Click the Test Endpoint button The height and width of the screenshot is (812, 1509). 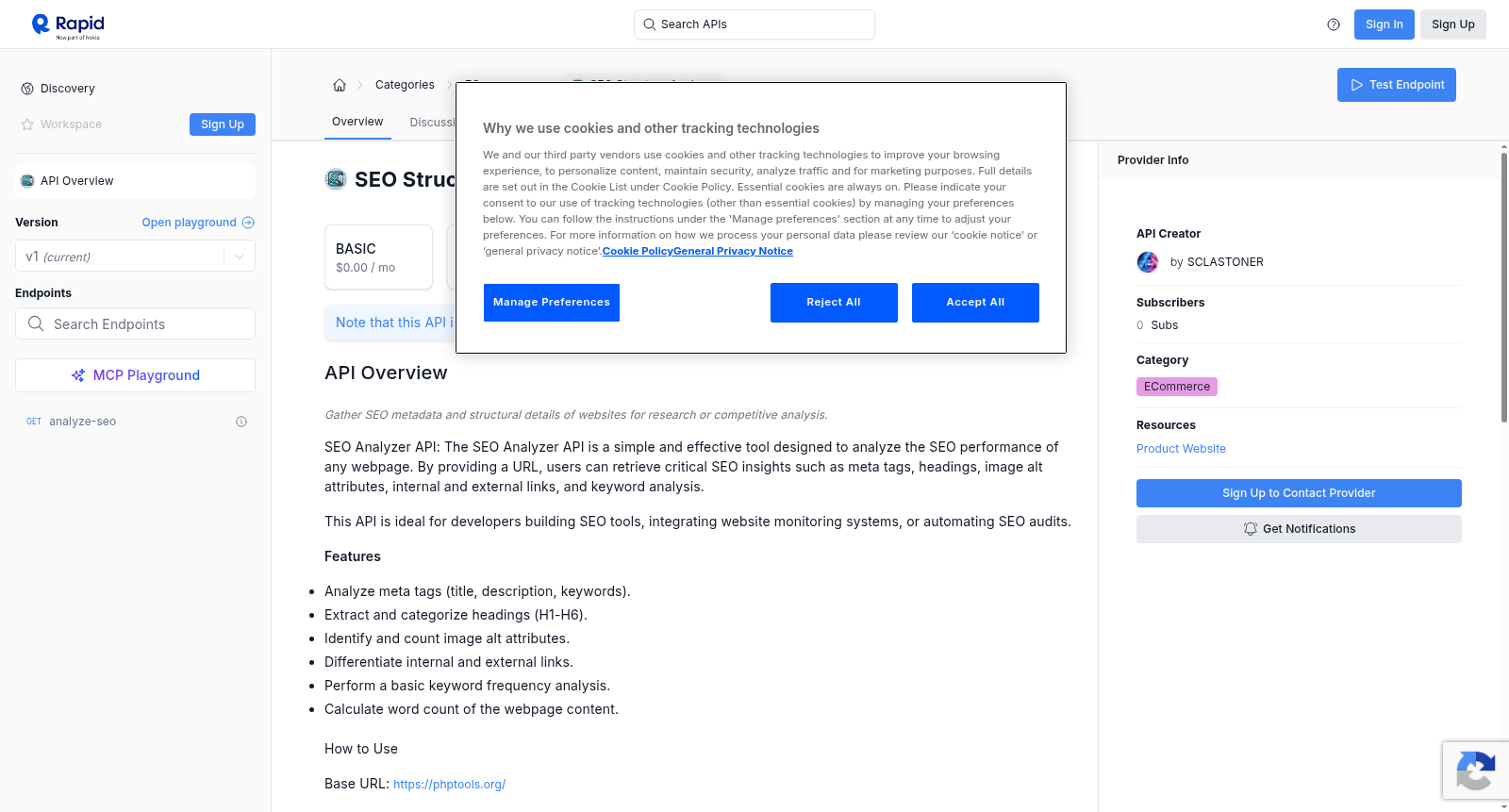point(1396,85)
